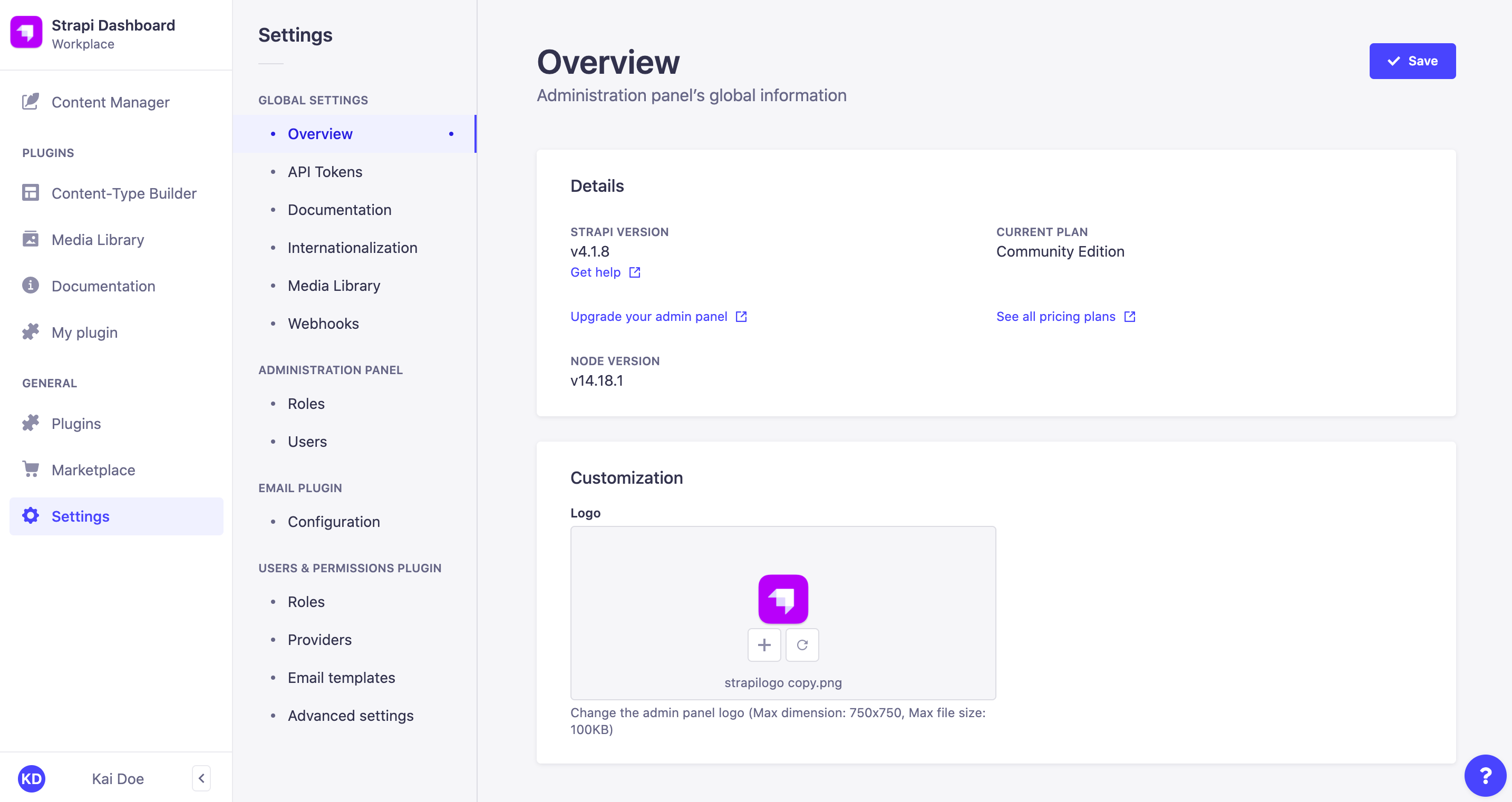1512x802 pixels.
Task: Open Webhooks settings
Action: 323,323
